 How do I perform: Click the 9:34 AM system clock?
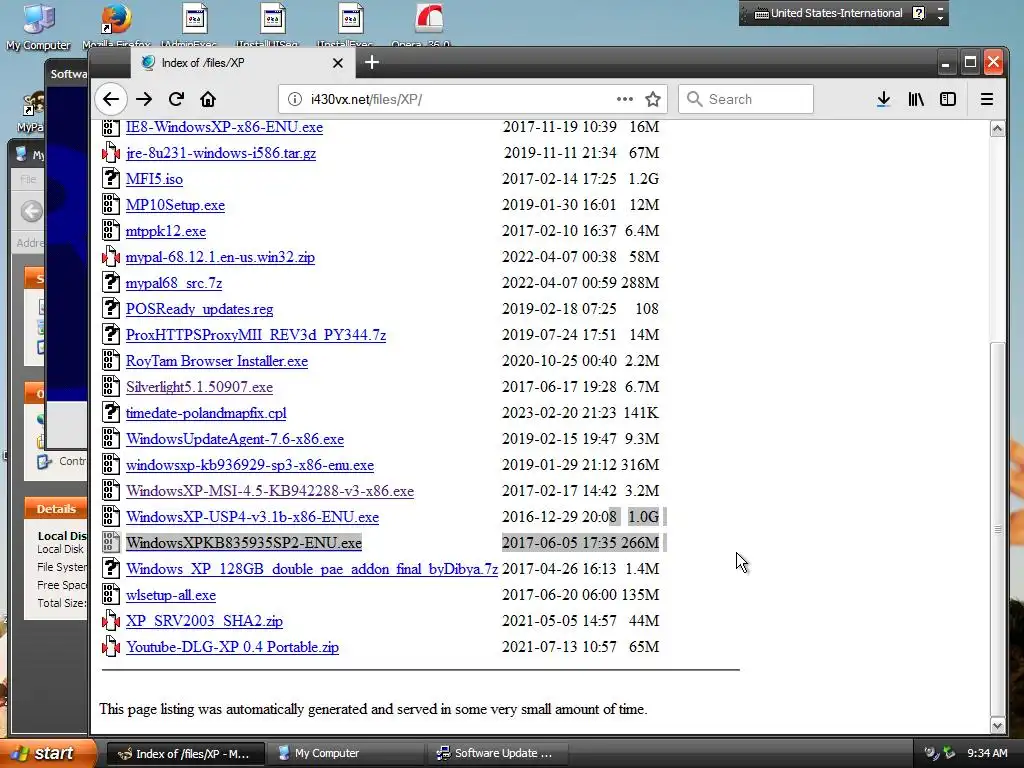point(987,753)
